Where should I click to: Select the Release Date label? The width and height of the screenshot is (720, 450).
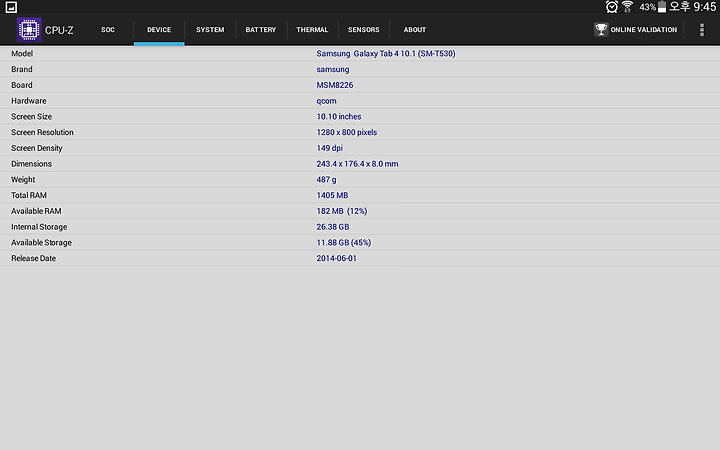(34, 259)
